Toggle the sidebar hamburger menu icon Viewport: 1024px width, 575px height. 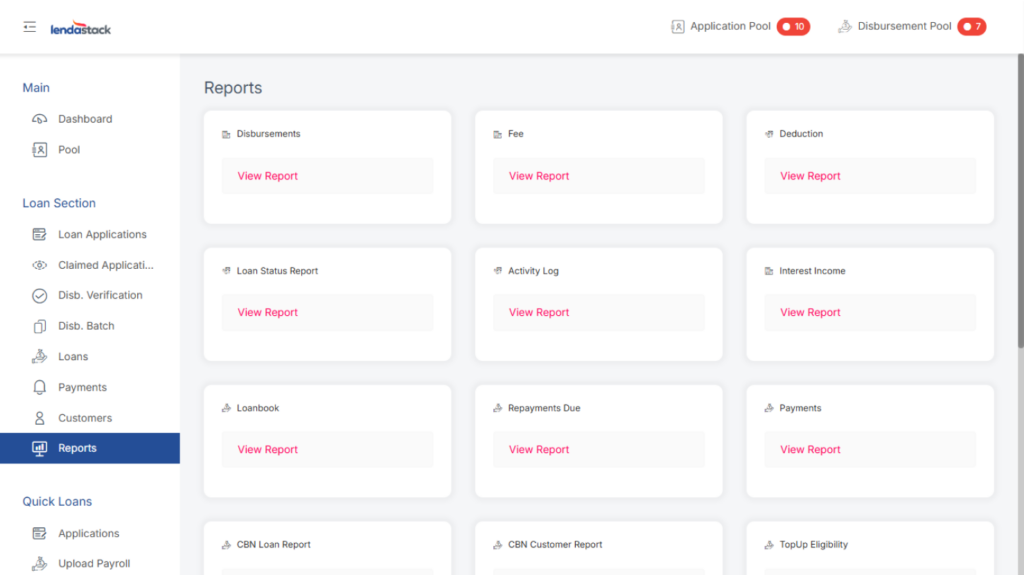point(29,27)
